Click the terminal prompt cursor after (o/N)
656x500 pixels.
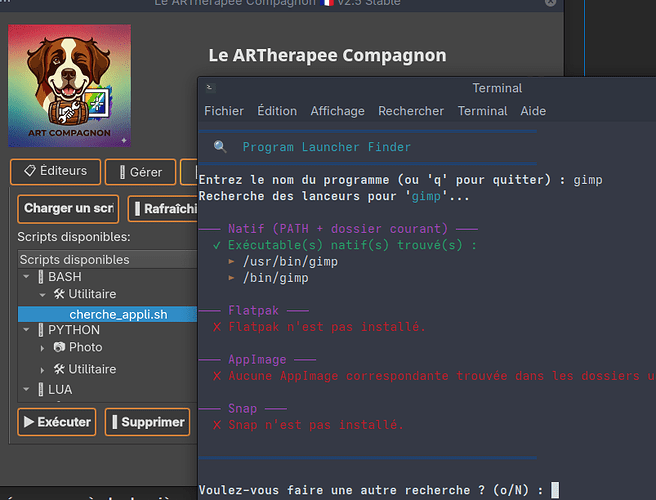coord(555,490)
